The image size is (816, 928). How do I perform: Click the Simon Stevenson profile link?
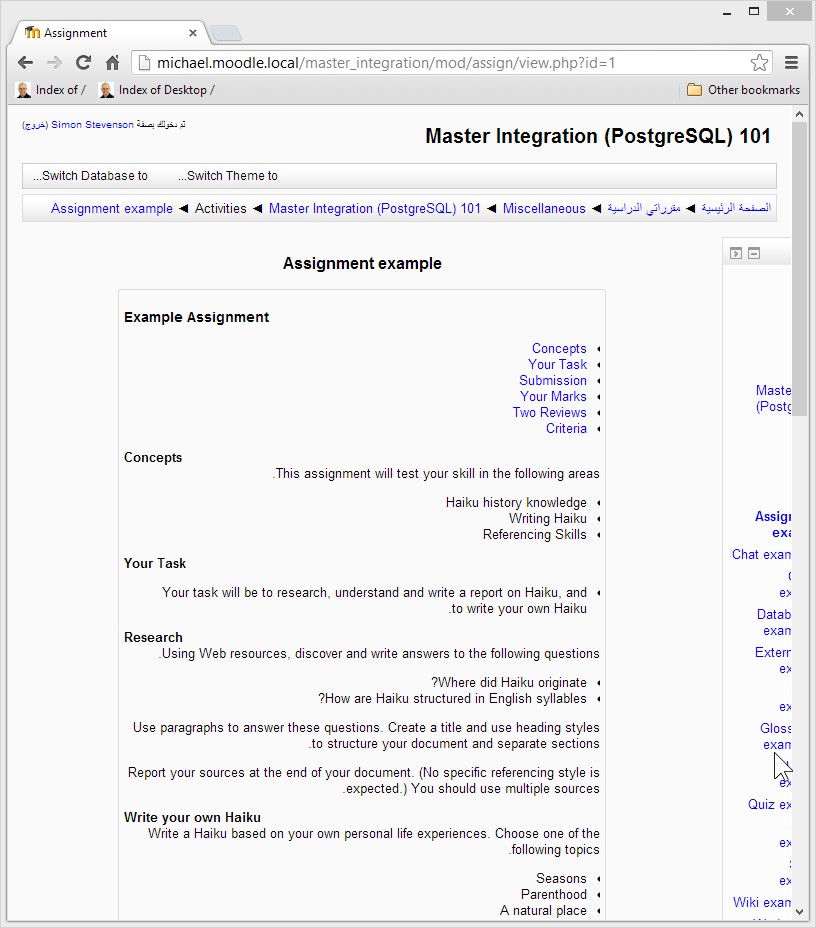coord(92,125)
